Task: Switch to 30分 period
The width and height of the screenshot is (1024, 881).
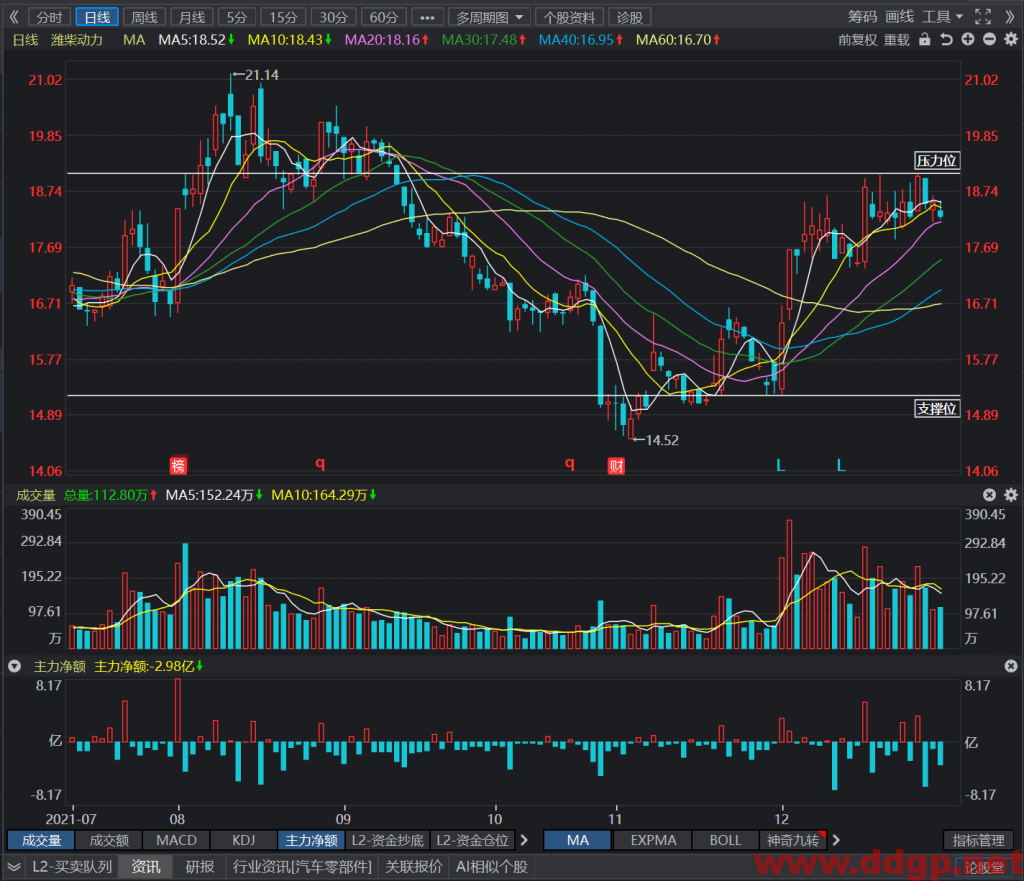Action: coord(334,18)
